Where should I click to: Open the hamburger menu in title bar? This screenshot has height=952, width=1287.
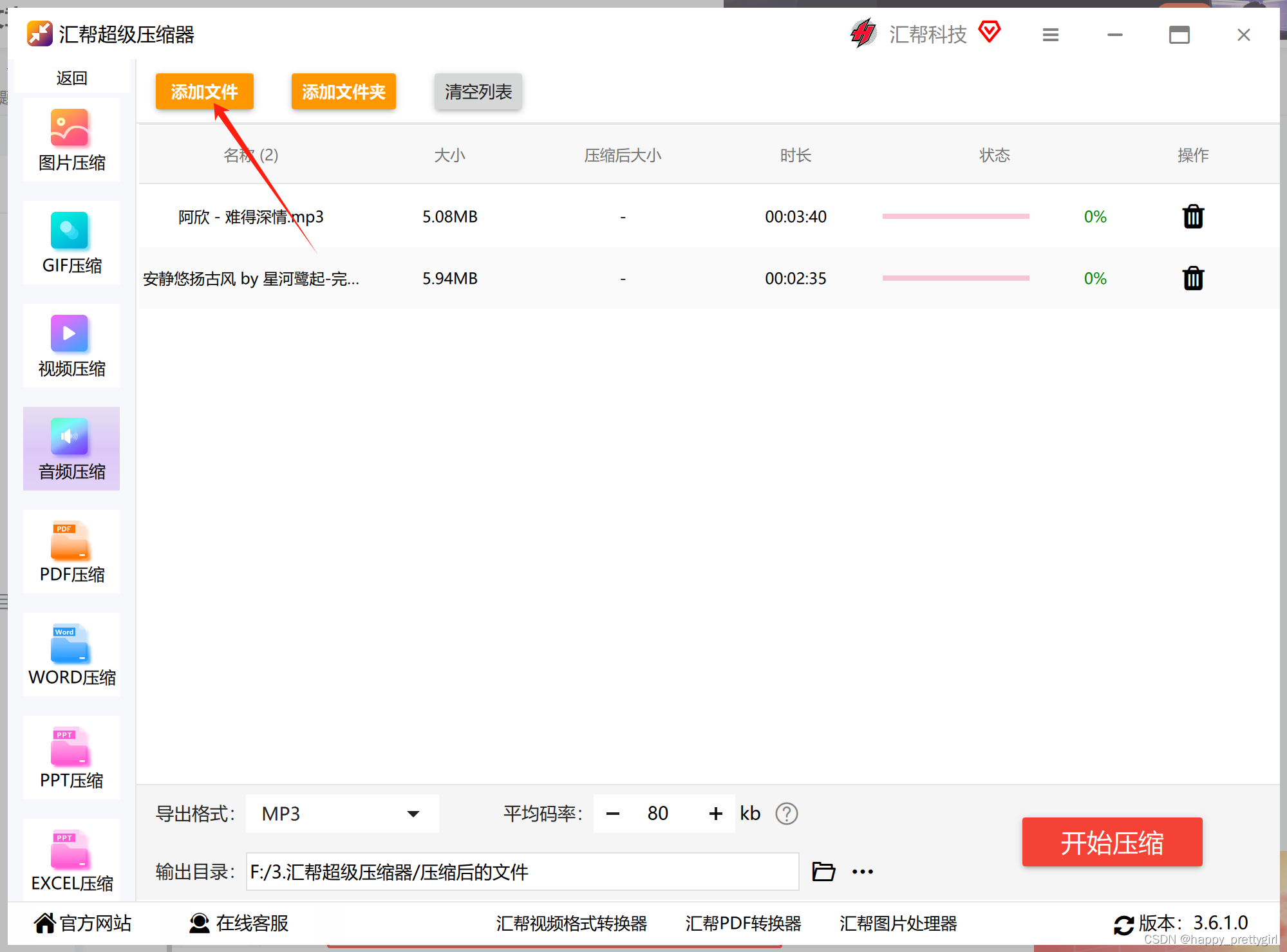point(1050,35)
